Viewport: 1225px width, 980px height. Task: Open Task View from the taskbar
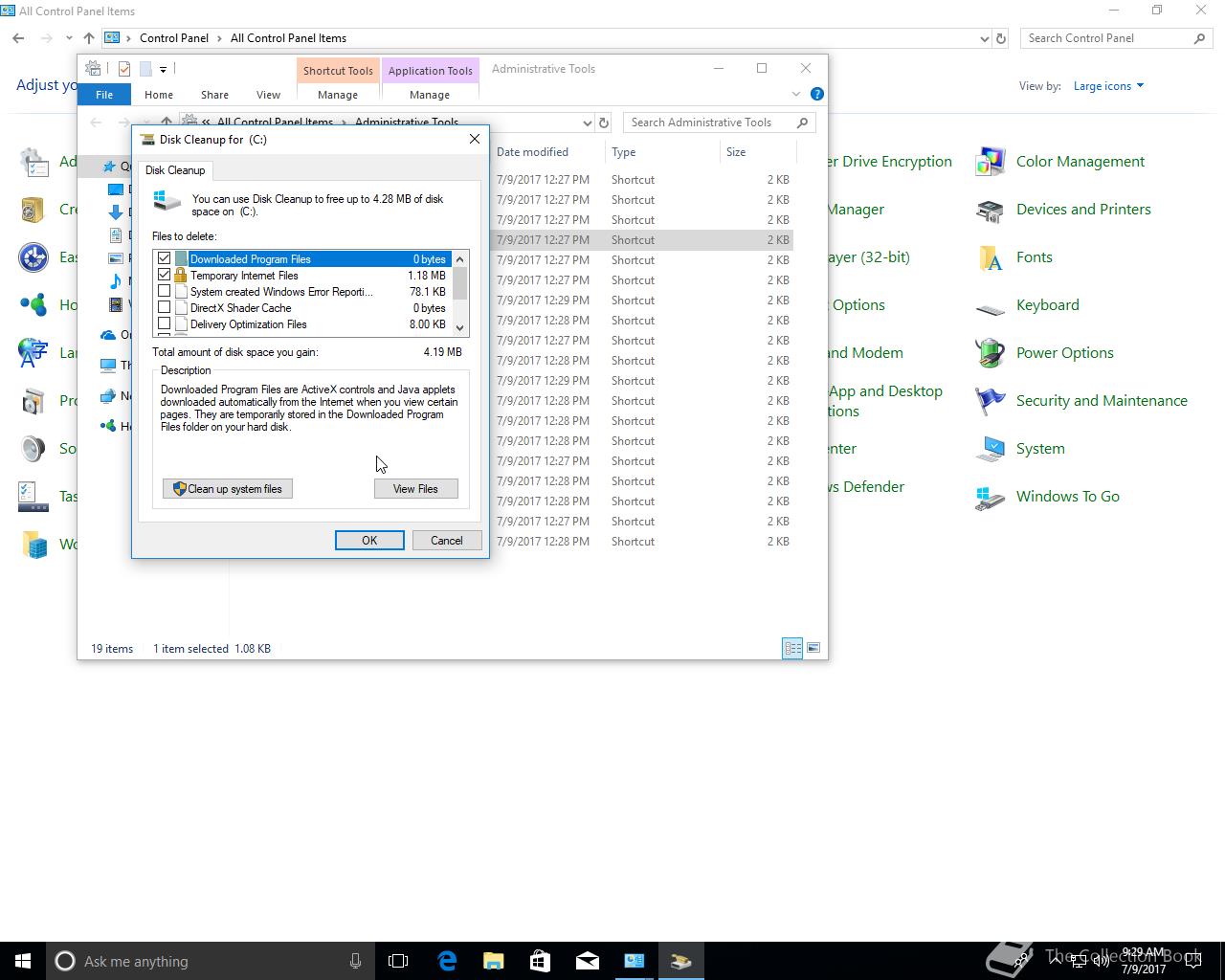[x=398, y=961]
